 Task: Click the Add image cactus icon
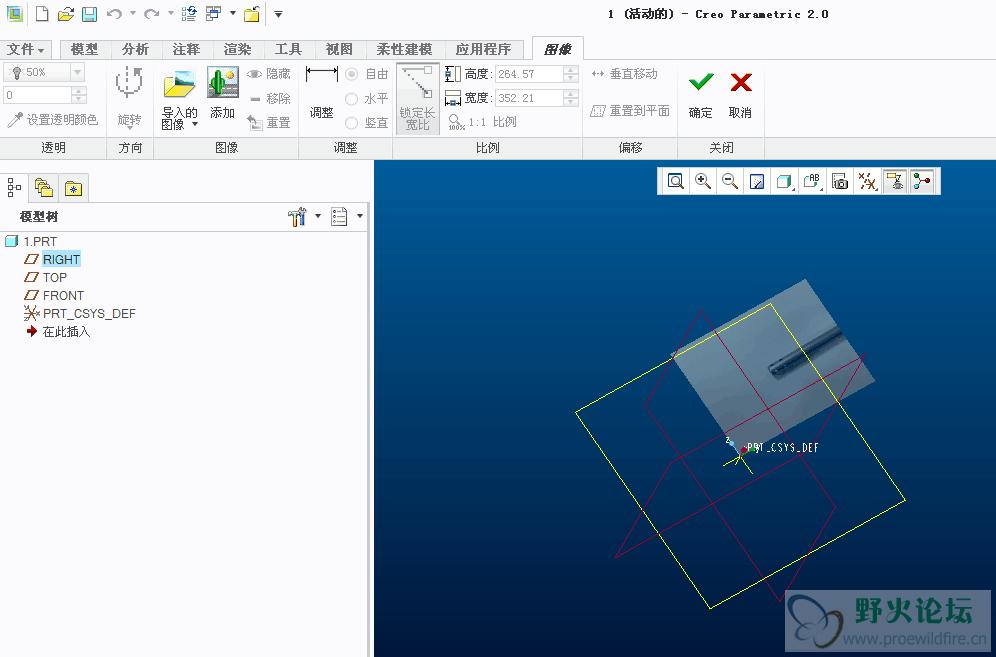[x=223, y=82]
